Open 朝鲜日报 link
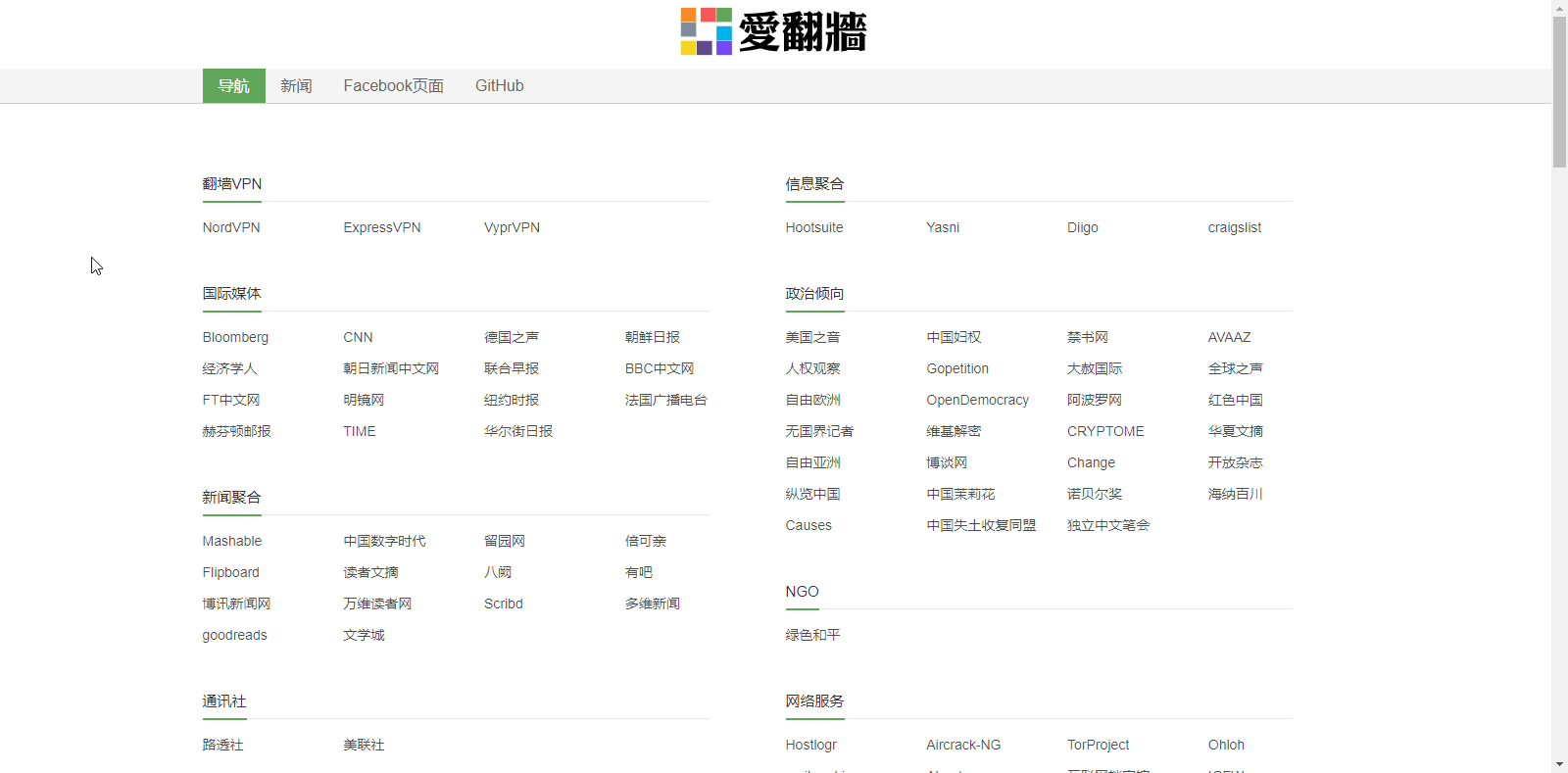The image size is (1568, 773). pos(653,337)
